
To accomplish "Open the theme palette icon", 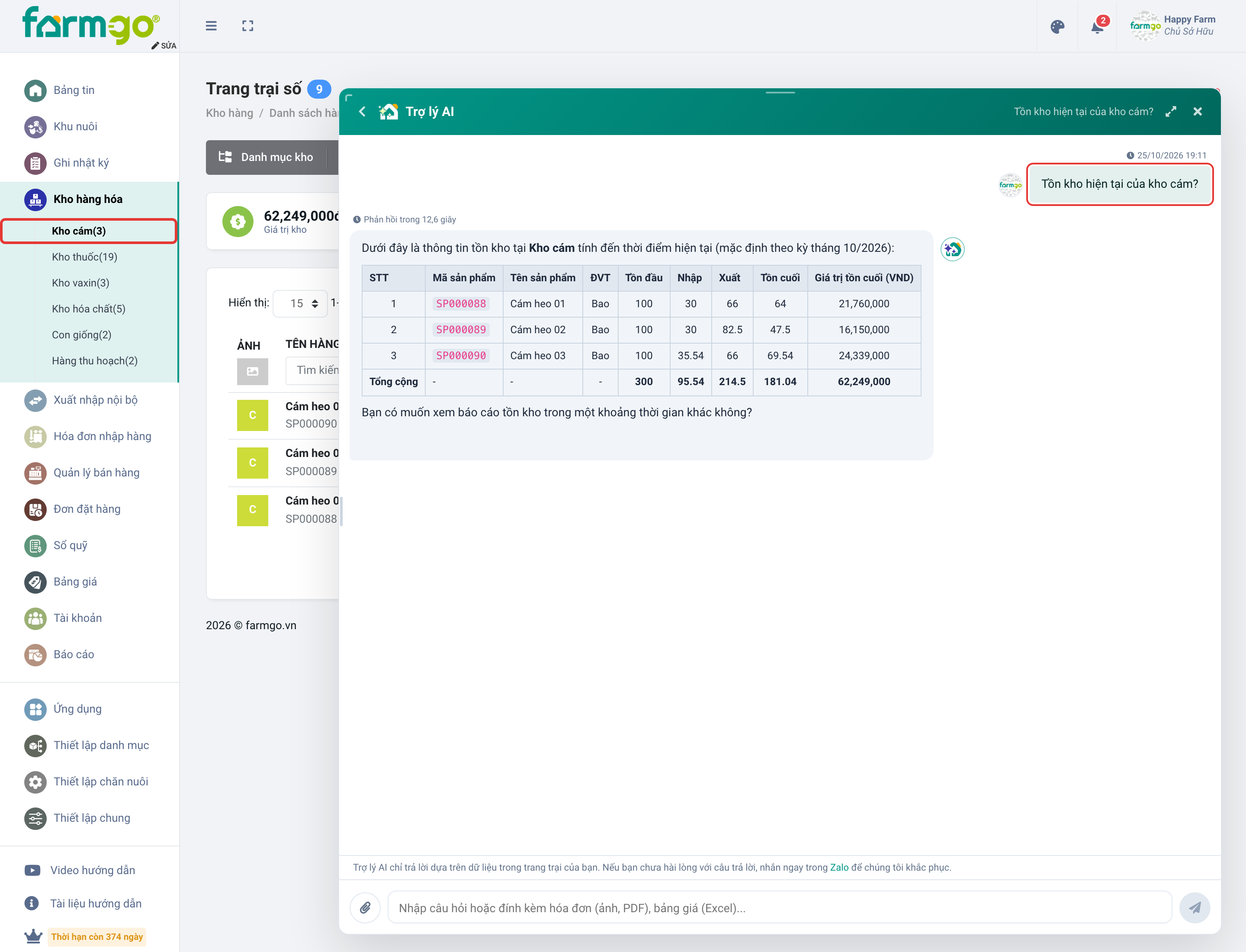I will [1057, 27].
